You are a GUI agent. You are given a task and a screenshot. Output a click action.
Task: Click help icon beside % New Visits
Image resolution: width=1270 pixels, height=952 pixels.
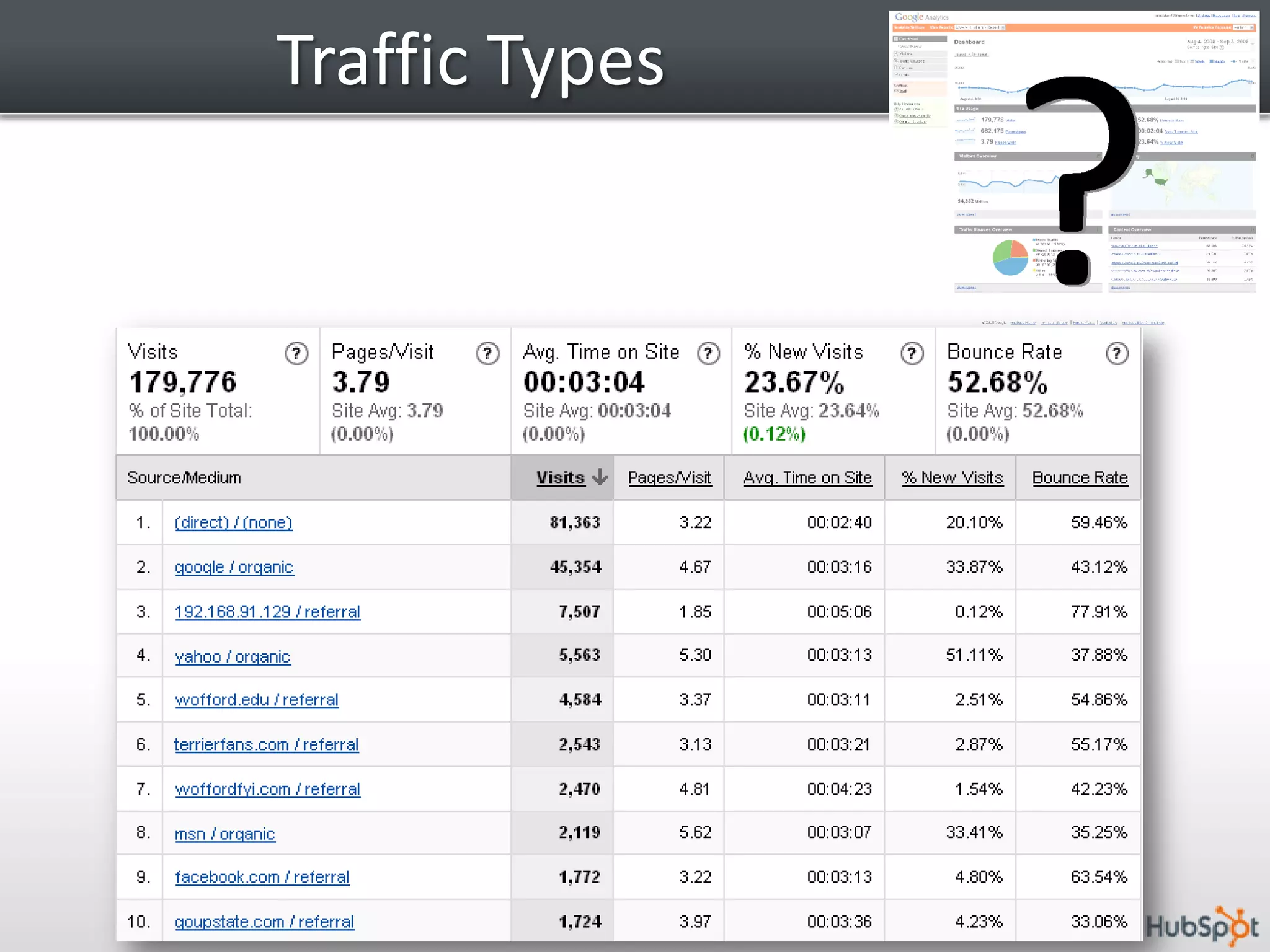[912, 353]
